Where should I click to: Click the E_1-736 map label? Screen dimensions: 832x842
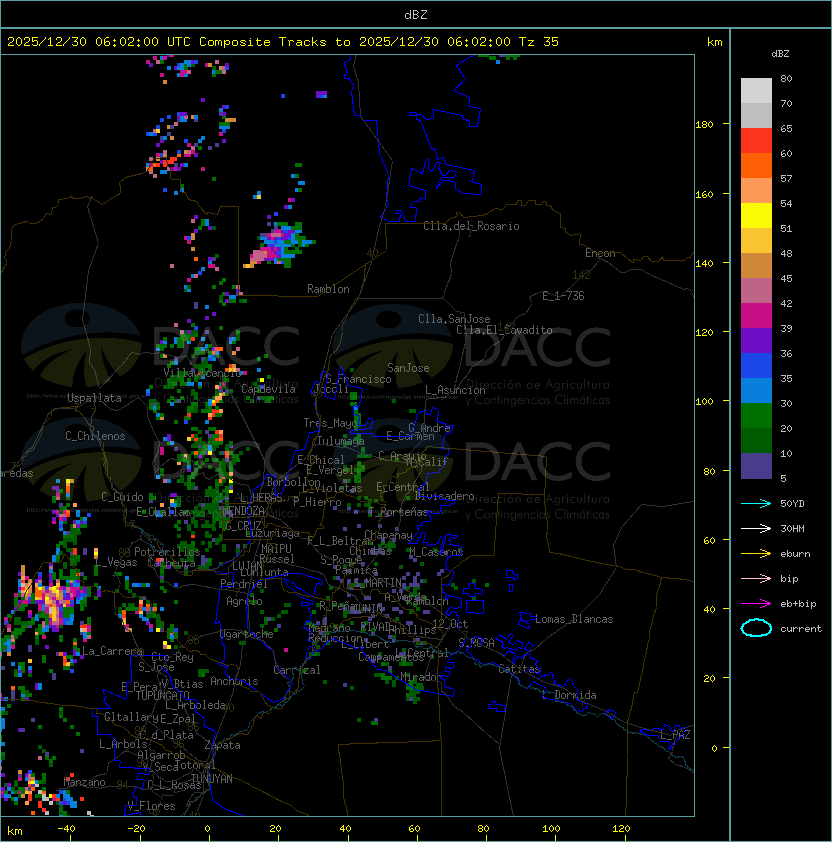point(563,296)
